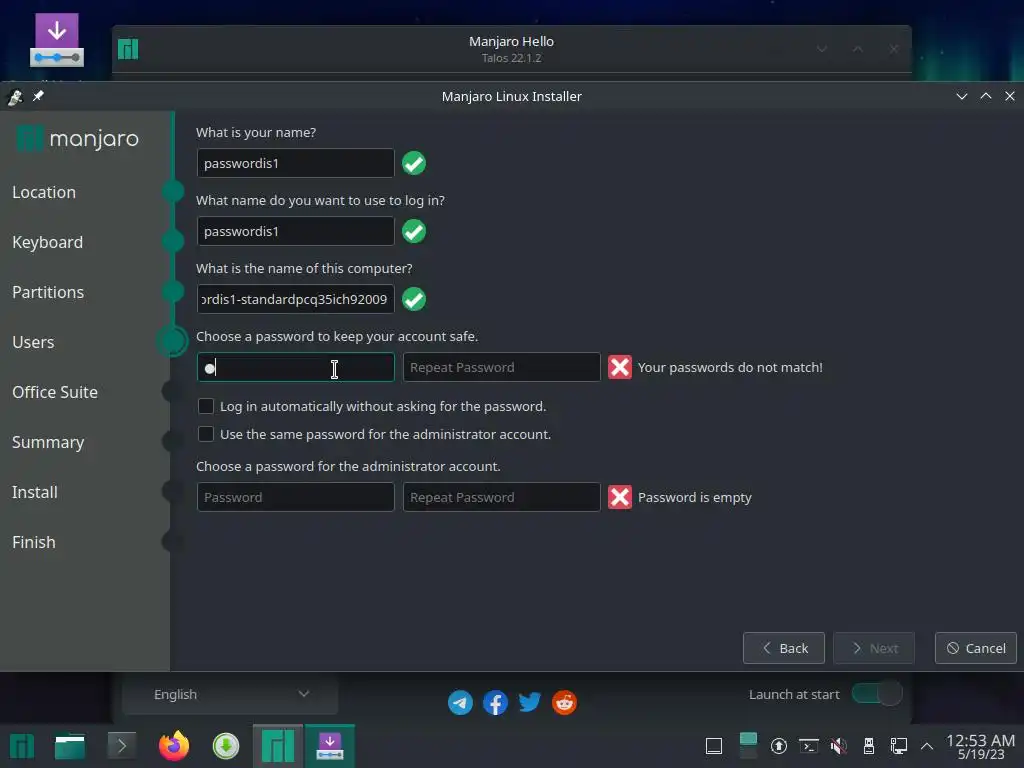Select the Partitions step in sidebar
Screen dimensions: 1024x768
tap(48, 292)
